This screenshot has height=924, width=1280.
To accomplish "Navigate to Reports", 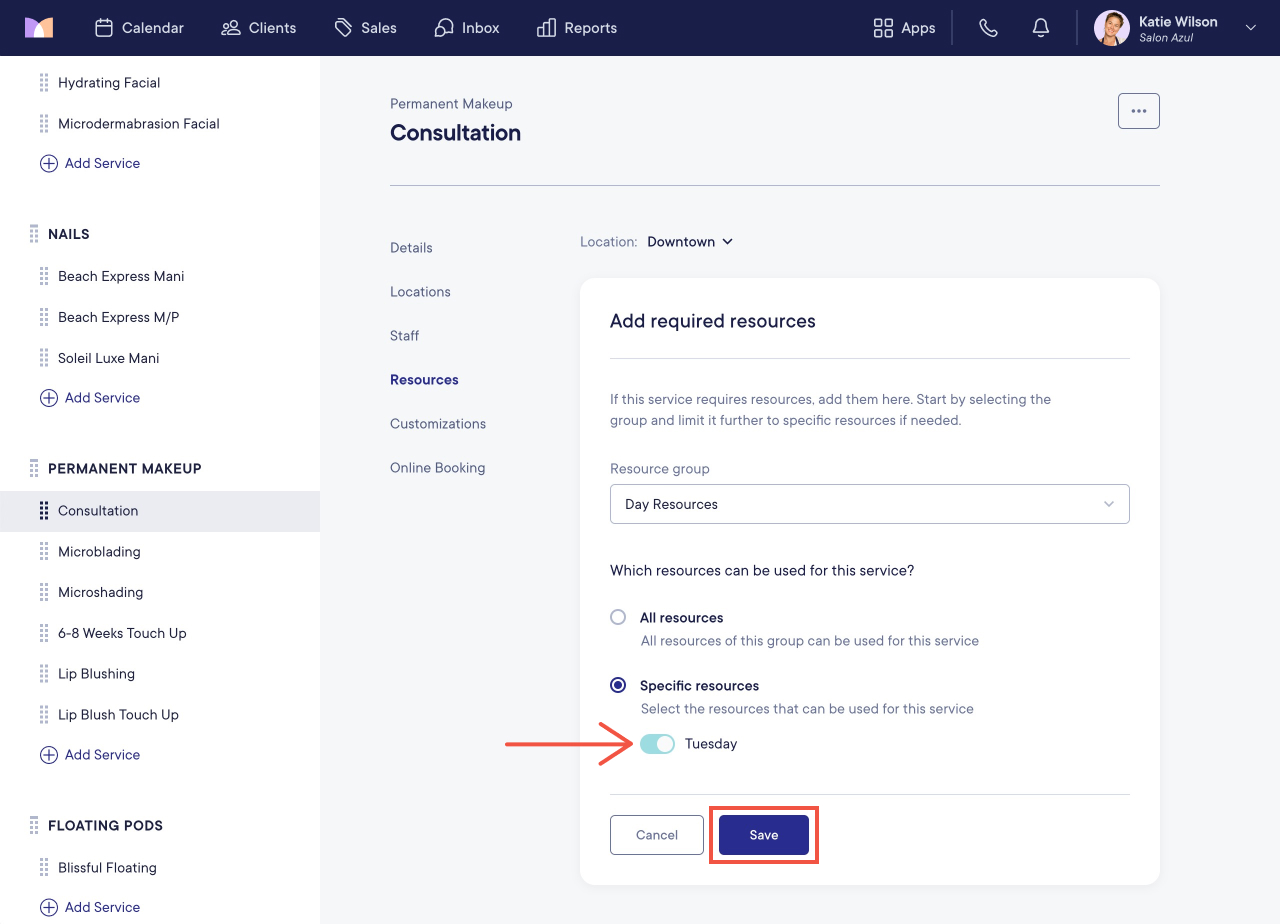I will (x=577, y=28).
